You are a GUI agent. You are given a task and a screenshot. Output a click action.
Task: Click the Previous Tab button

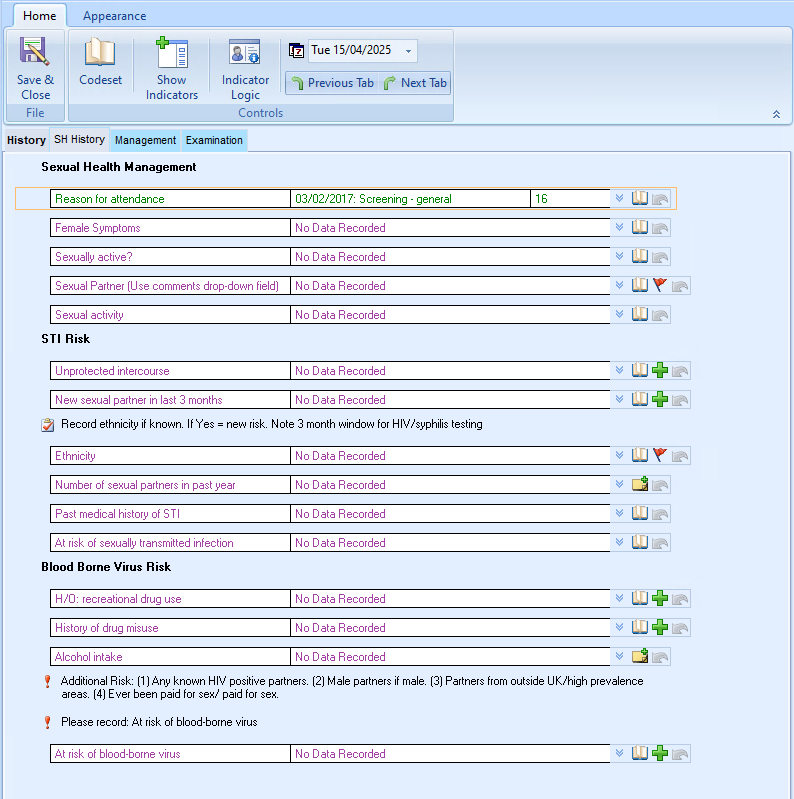332,83
